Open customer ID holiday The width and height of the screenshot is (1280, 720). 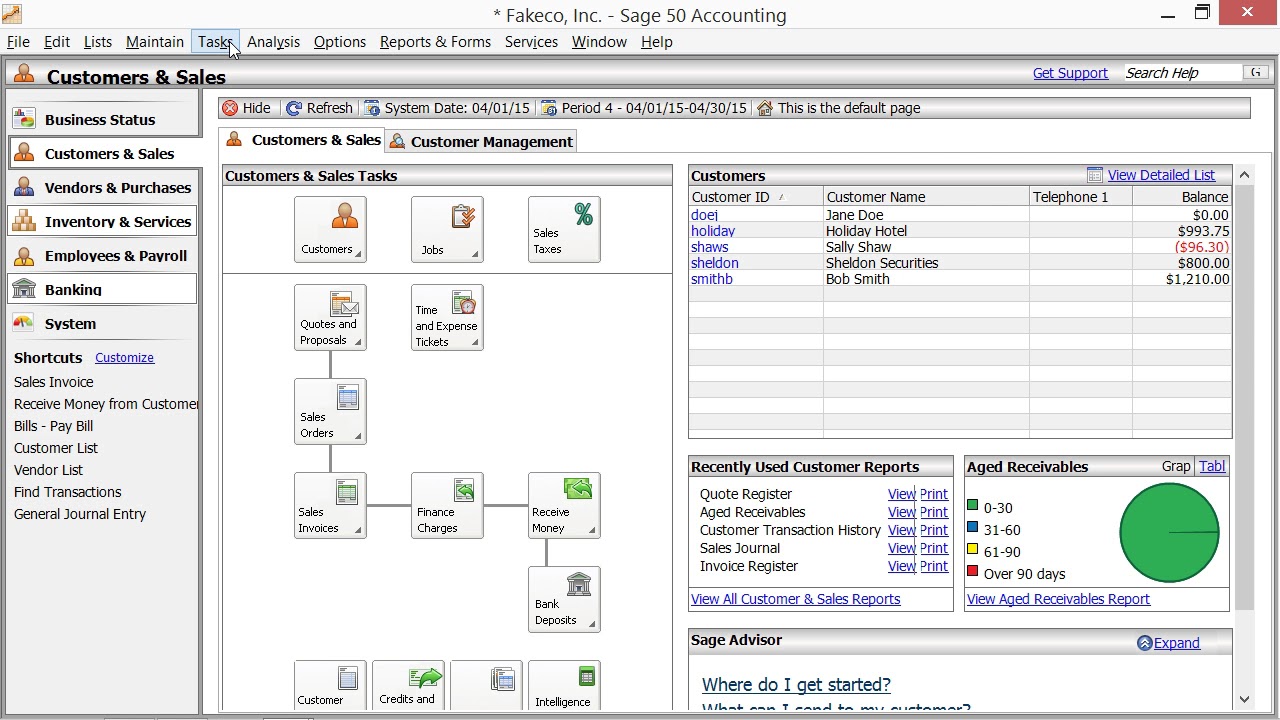[713, 231]
